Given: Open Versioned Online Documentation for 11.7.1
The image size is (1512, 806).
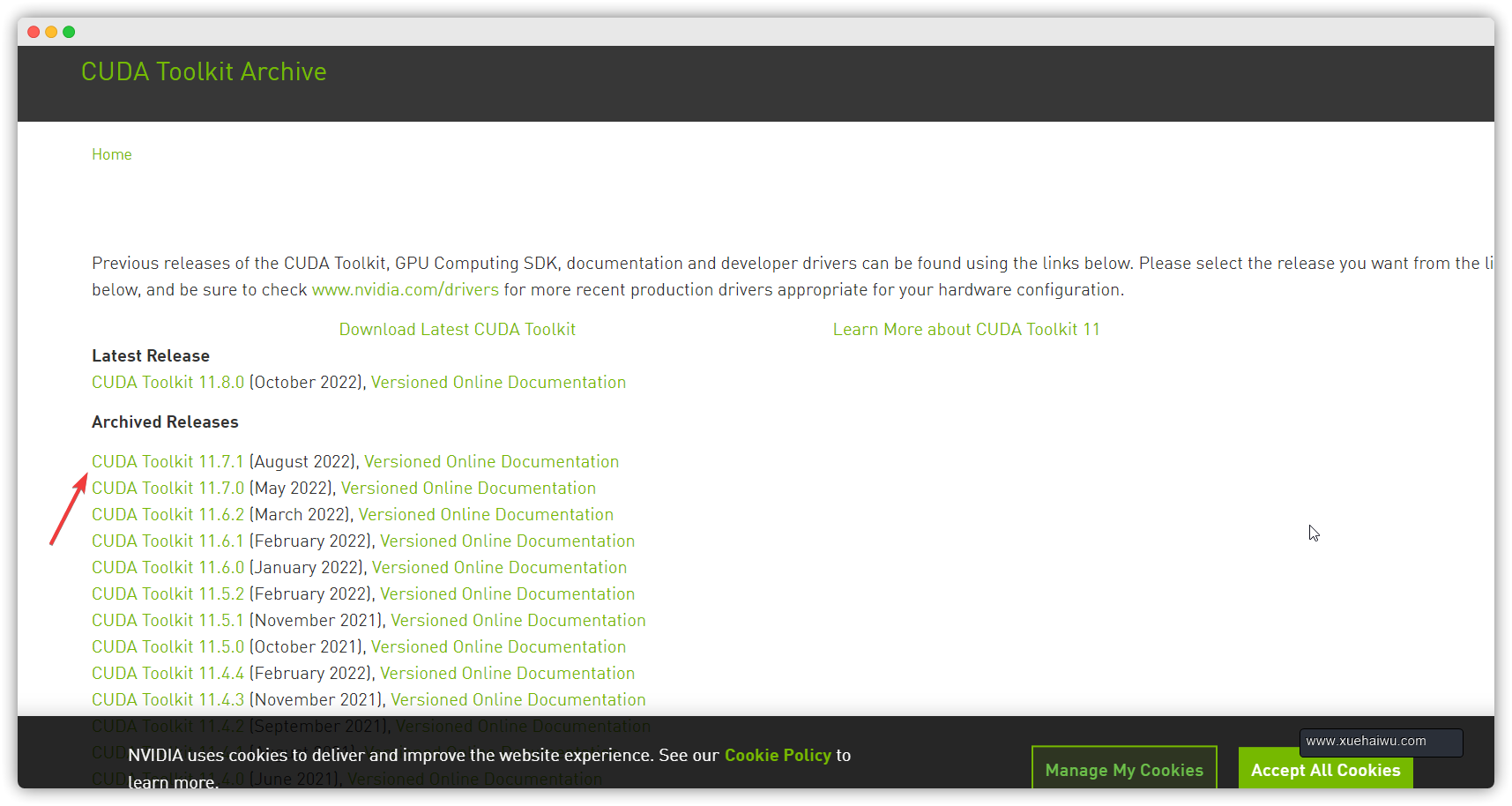Looking at the screenshot, I should [492, 462].
